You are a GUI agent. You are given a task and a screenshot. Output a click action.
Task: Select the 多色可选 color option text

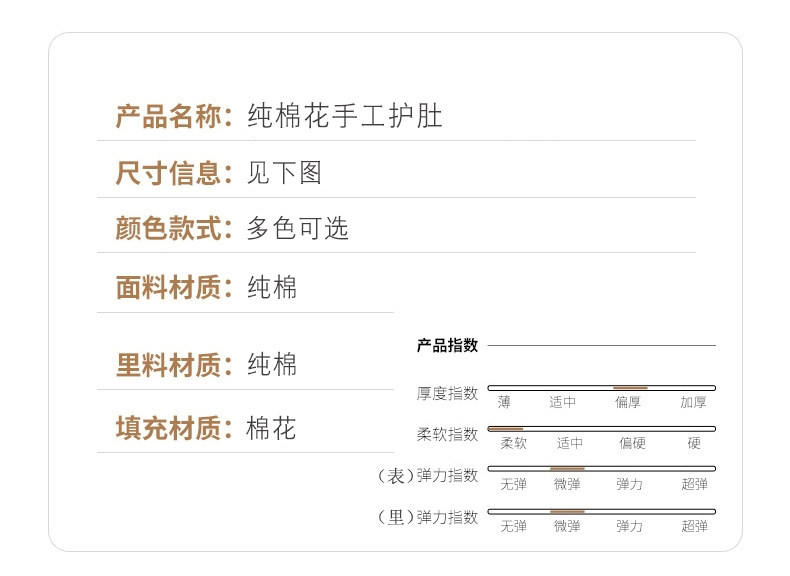(x=298, y=228)
